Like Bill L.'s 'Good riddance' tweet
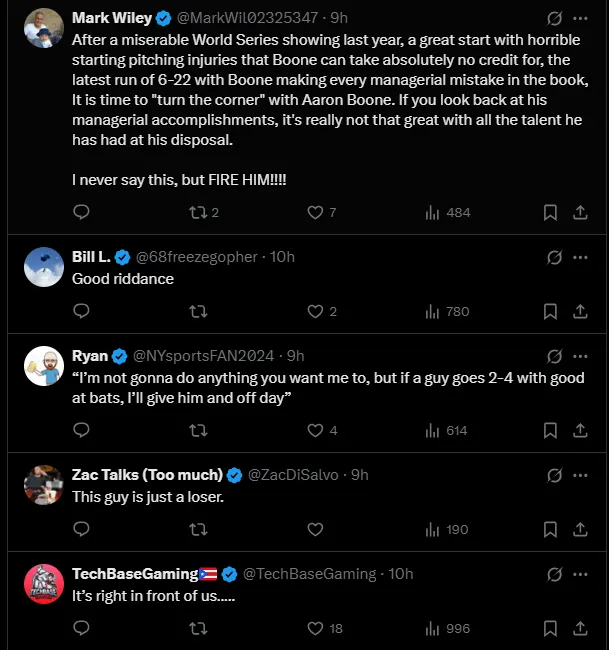Screen dimensions: 609x650 (315, 311)
